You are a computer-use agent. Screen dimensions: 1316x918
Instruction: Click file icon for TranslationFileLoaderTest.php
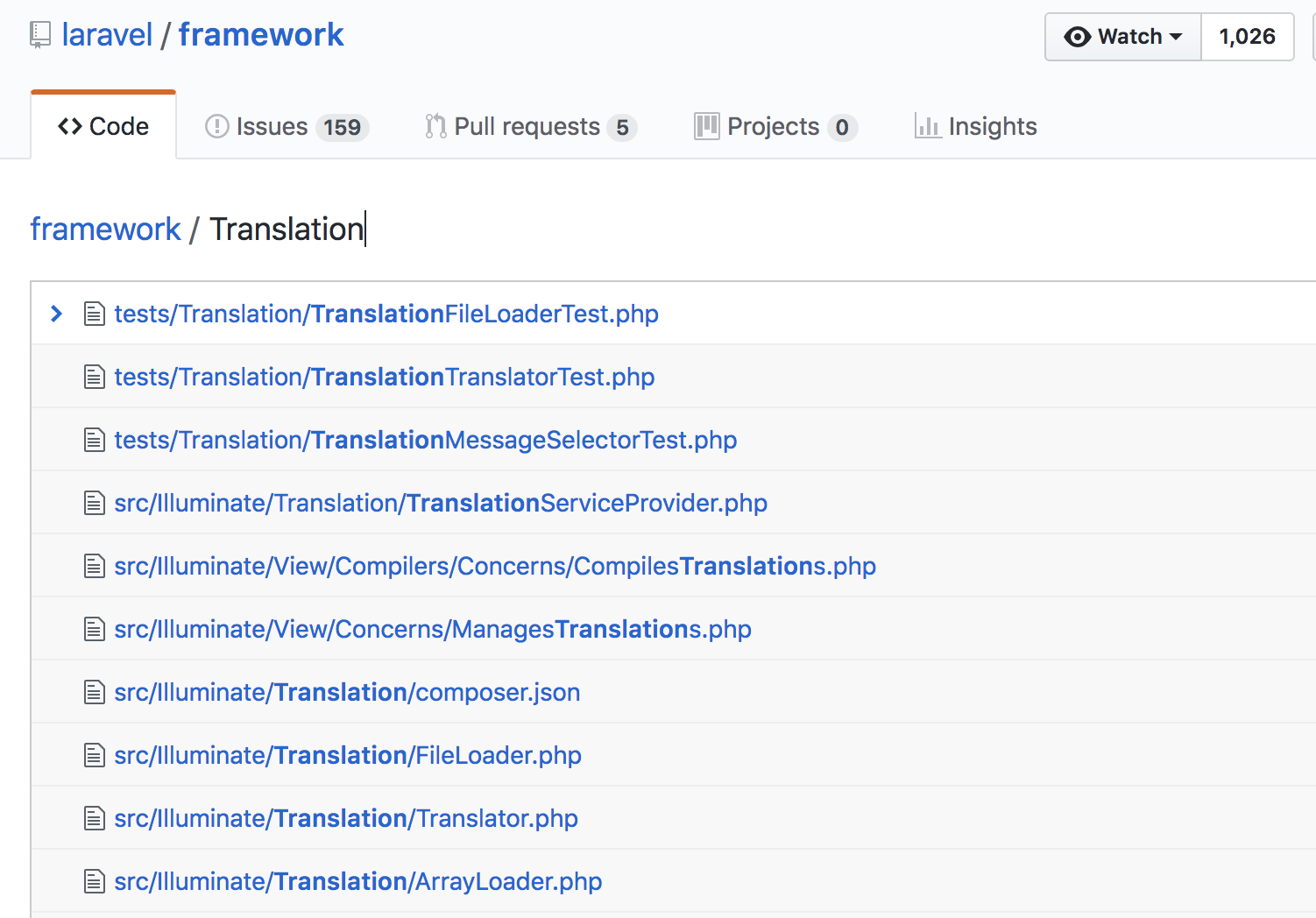[x=94, y=314]
